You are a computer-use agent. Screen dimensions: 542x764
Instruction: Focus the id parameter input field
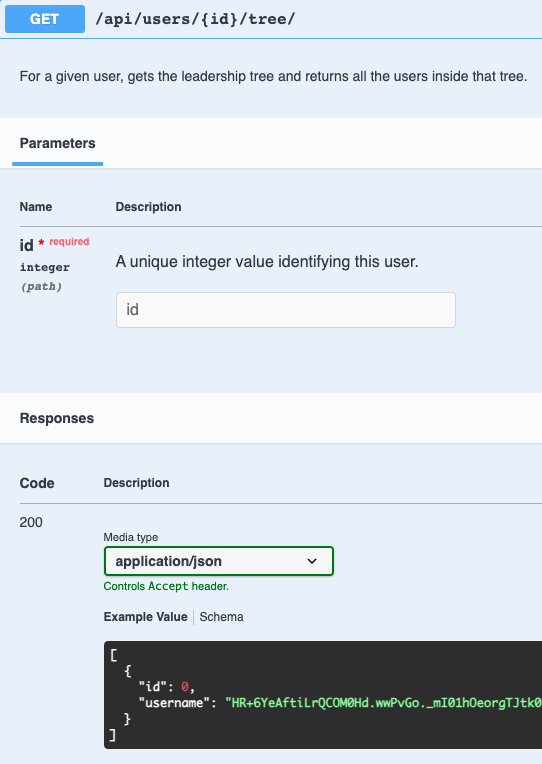(286, 310)
